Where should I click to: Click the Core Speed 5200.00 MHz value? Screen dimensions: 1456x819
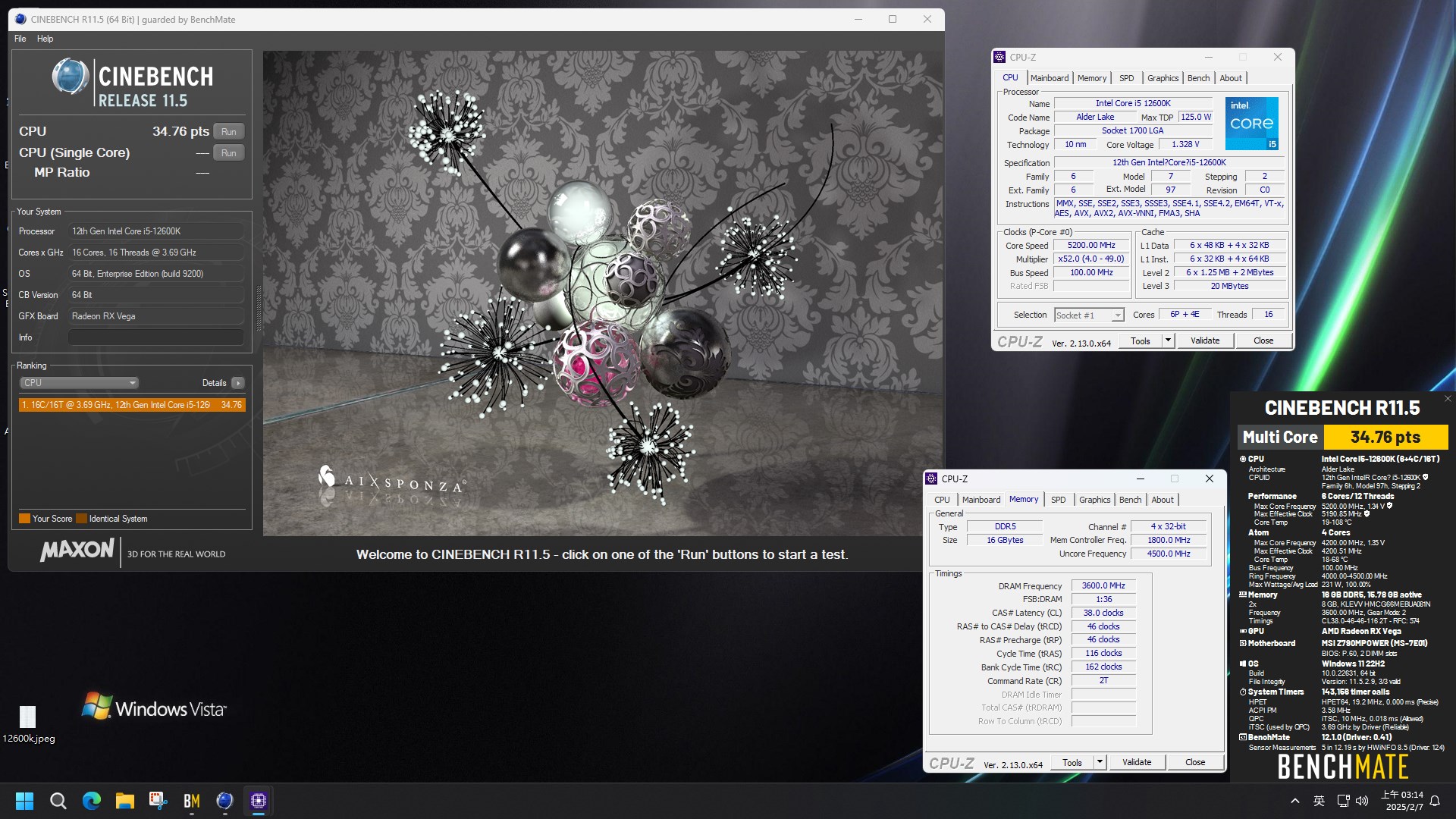[1091, 245]
